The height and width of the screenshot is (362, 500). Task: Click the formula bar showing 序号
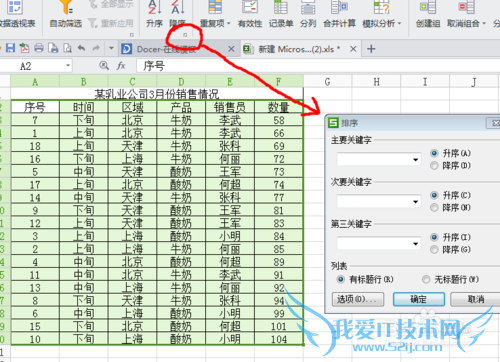coord(318,66)
